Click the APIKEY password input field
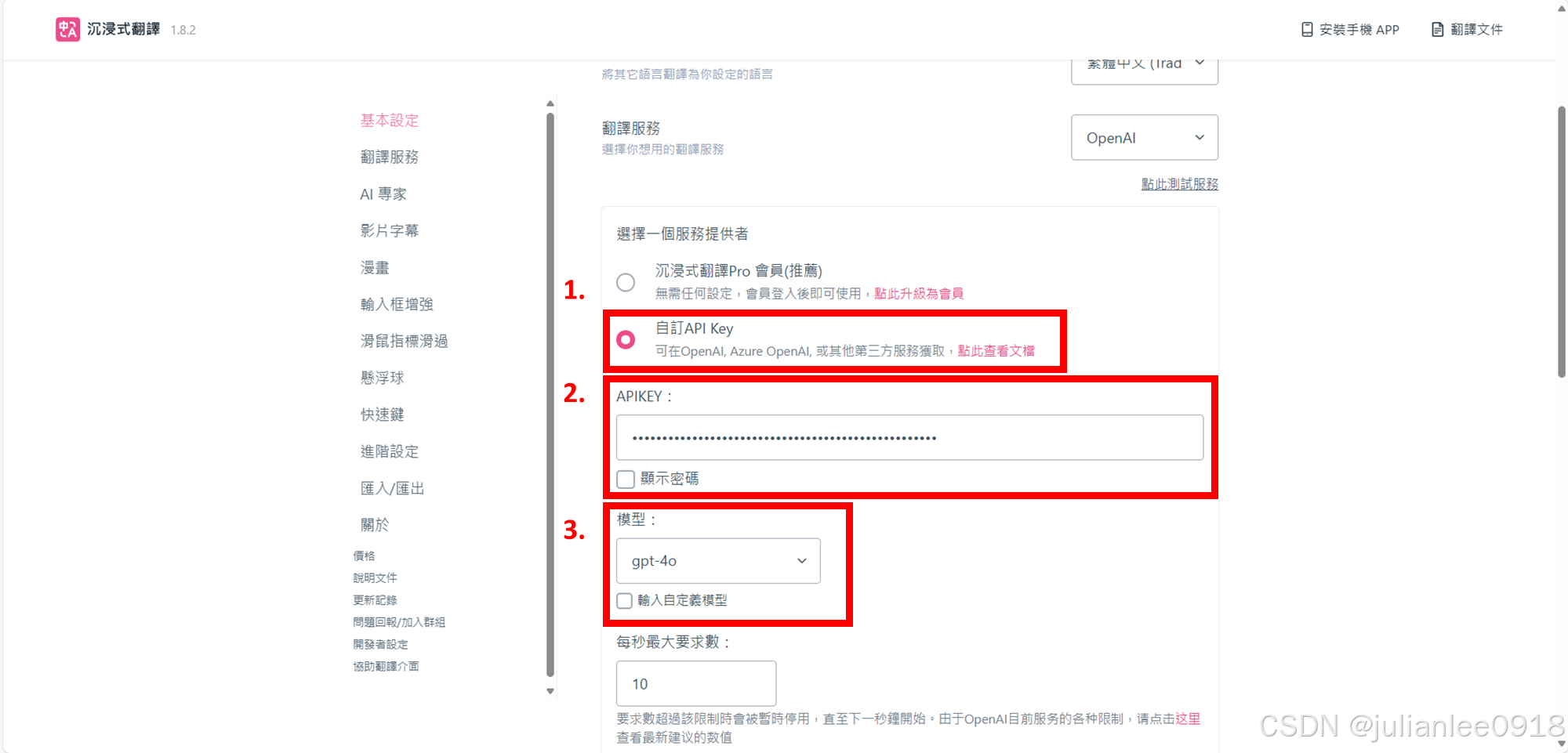Image resolution: width=1568 pixels, height=753 pixels. tap(909, 437)
